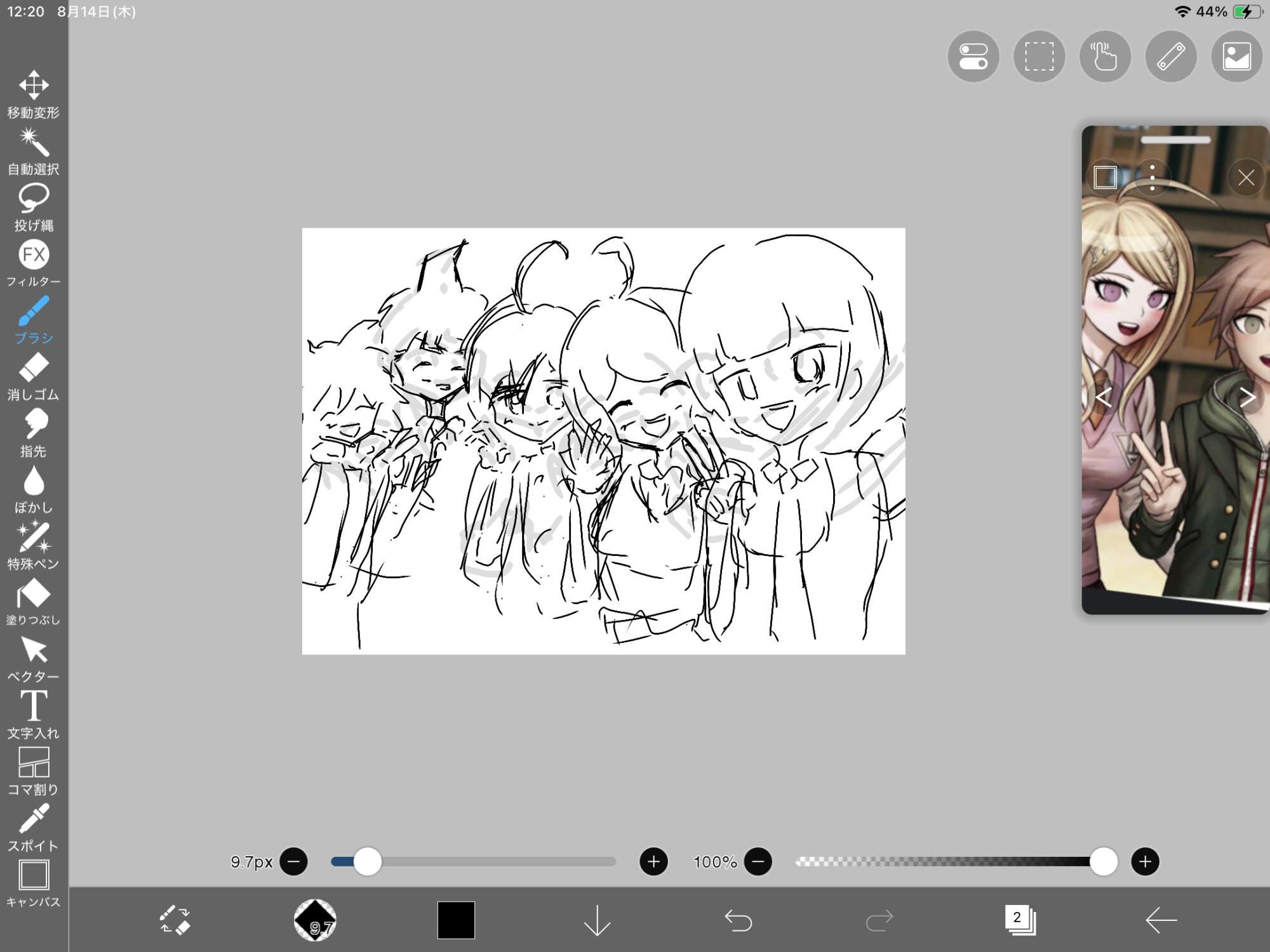This screenshot has height=952, width=1270.
Task: Show previous reference image with left chevron
Action: (1104, 397)
